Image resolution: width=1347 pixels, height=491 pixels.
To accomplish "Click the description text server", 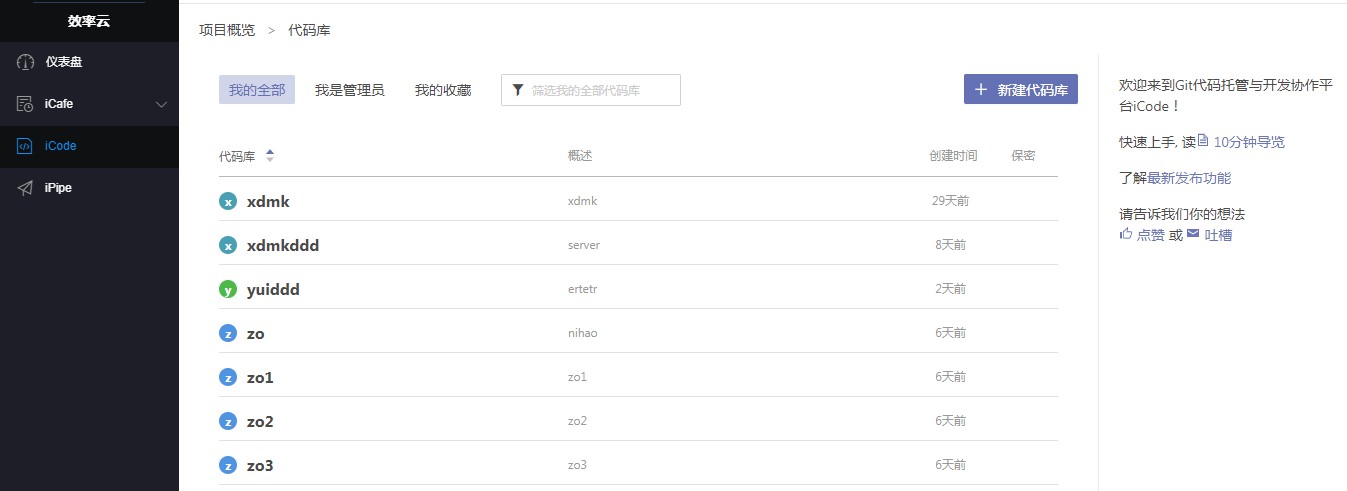I will click(584, 245).
